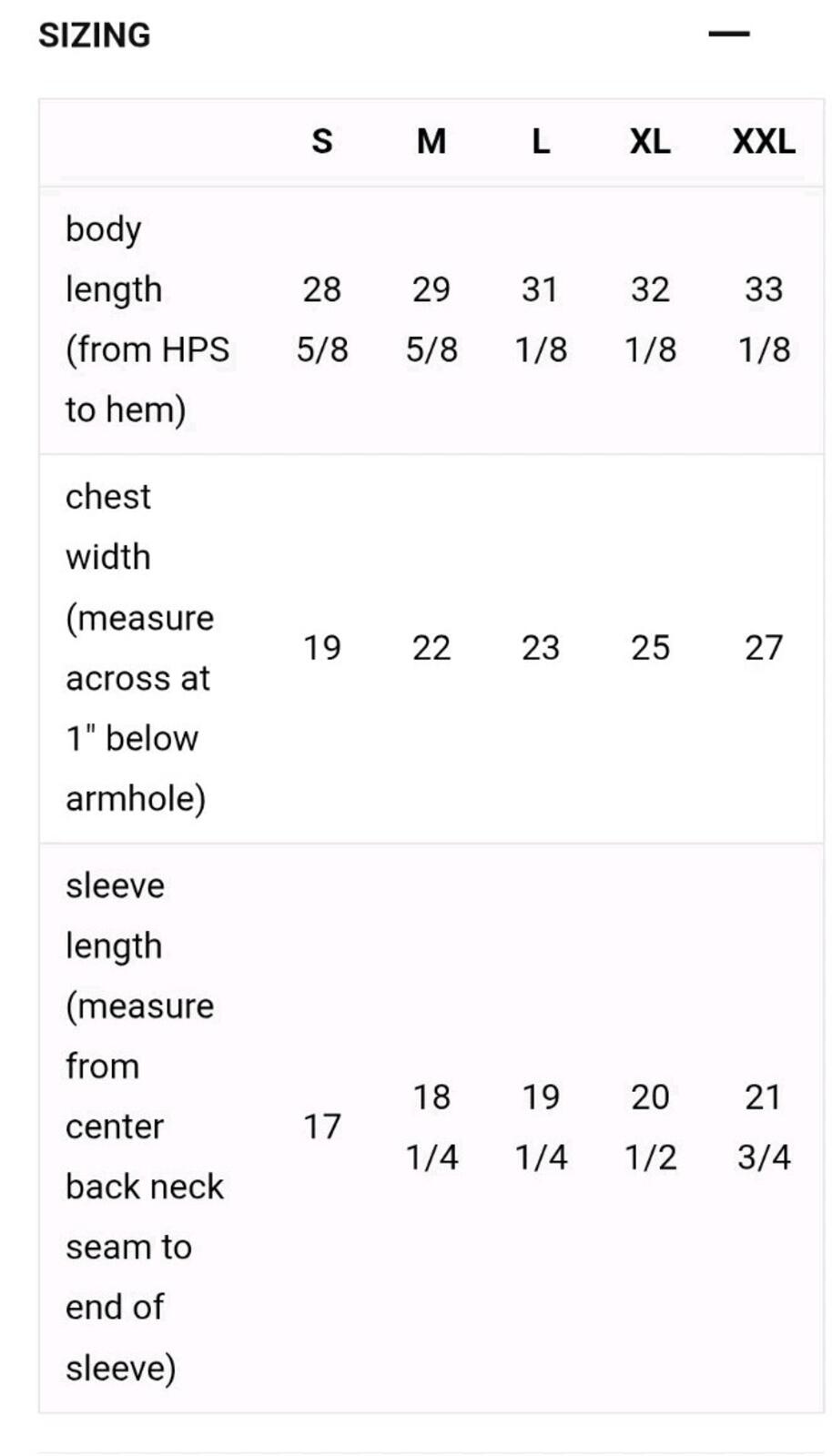Click body length value 31 1/8
This screenshot has height=1456, width=832.
click(x=541, y=319)
